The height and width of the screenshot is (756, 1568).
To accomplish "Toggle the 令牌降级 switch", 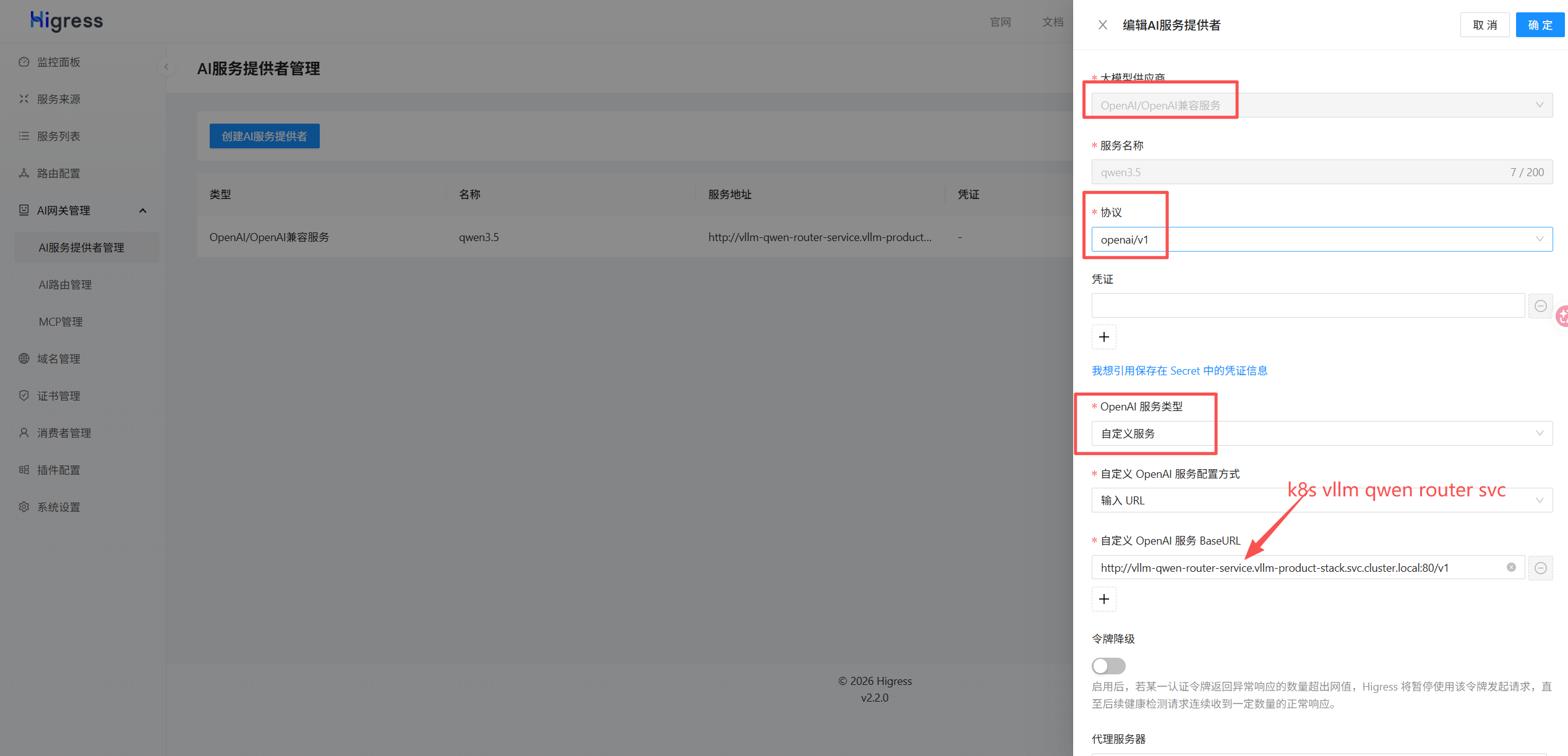I will [x=1108, y=666].
